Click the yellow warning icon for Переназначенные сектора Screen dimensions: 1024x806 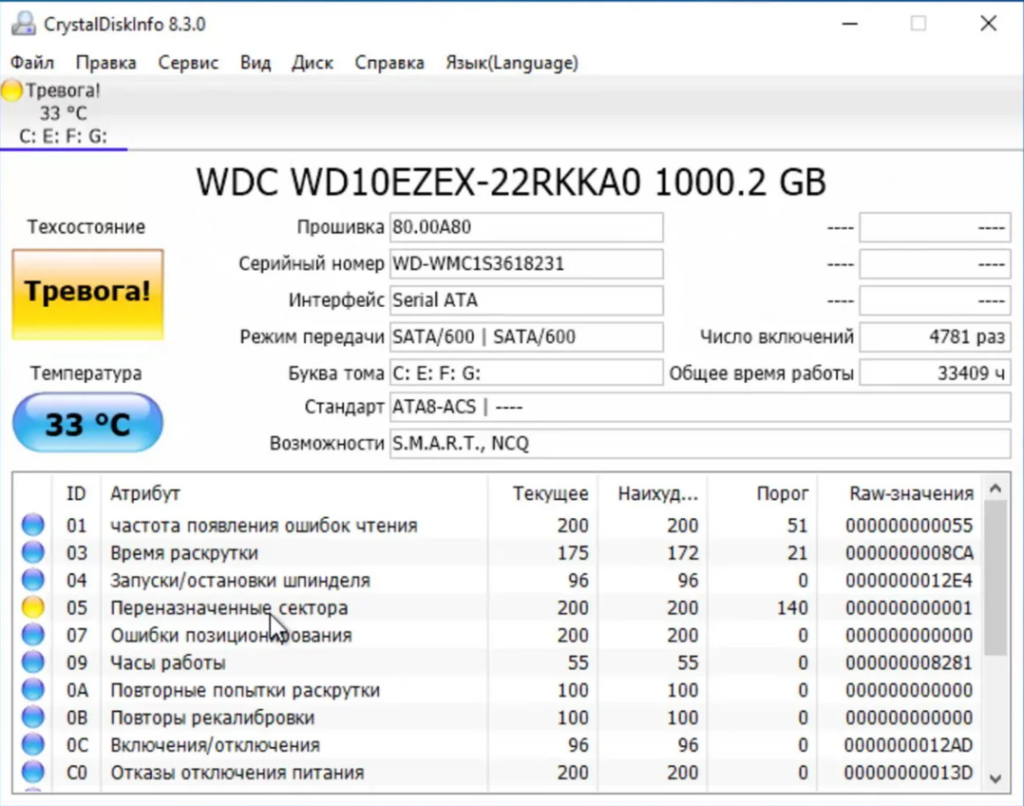pos(33,607)
